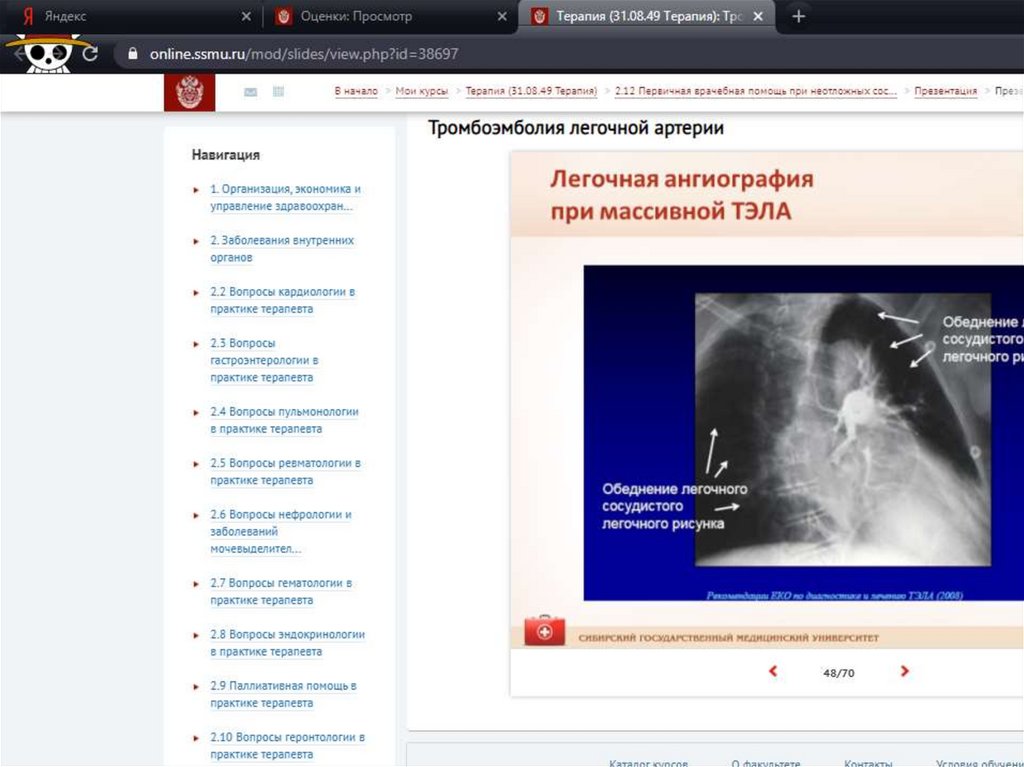Open 2.4 Вопросы пульмонологии section

point(284,420)
